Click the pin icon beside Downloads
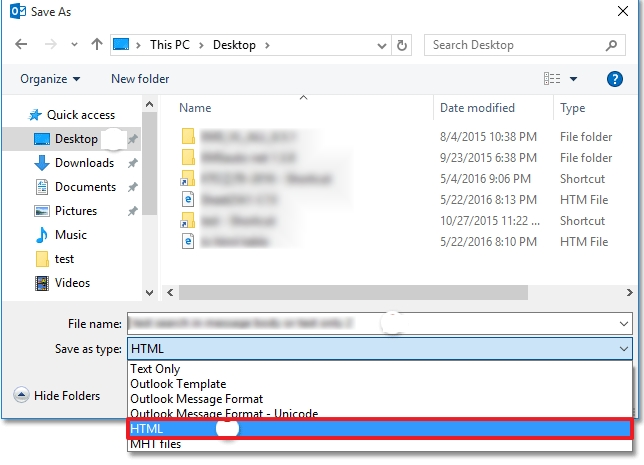Image resolution: width=644 pixels, height=465 pixels. 132,163
